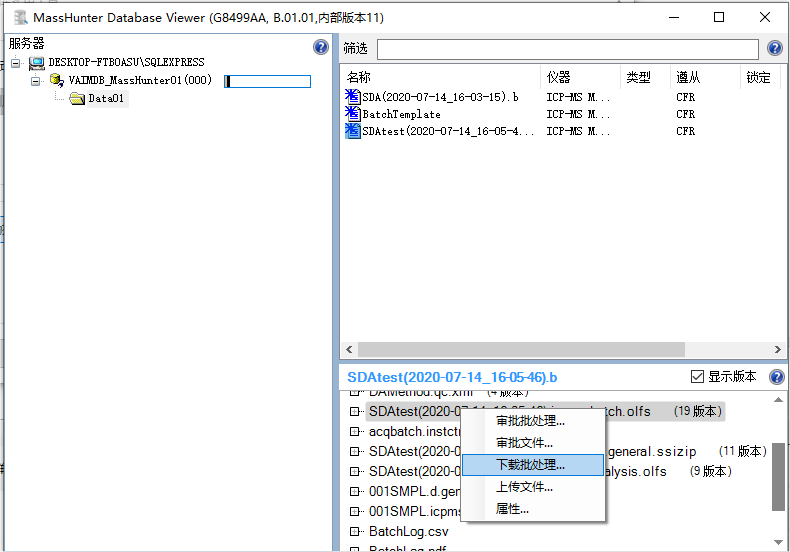This screenshot has width=790, height=552.
Task: Sort by the 遵从 column header
Action: pos(705,77)
